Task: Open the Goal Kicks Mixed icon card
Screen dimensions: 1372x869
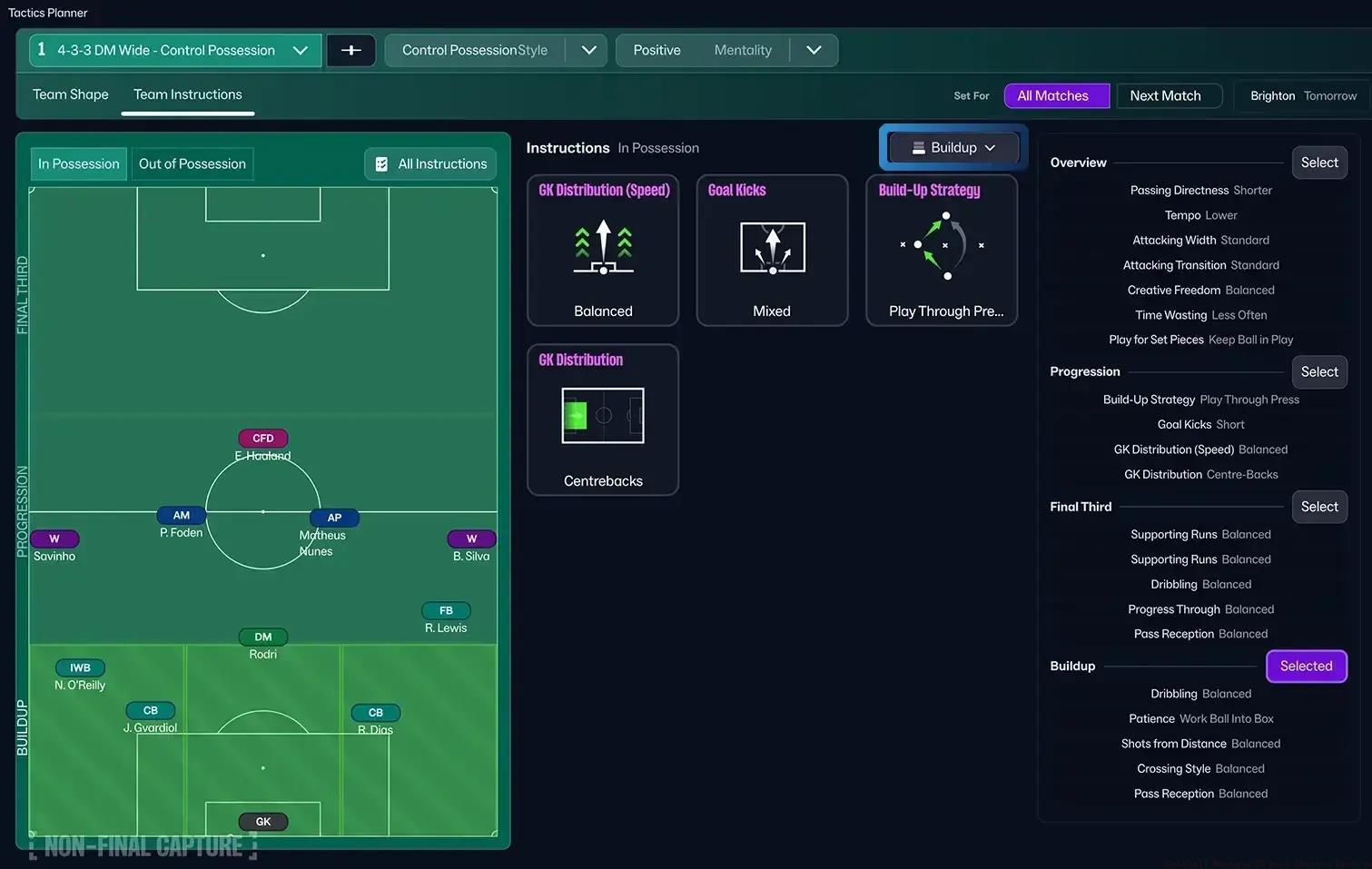Action: (772, 247)
